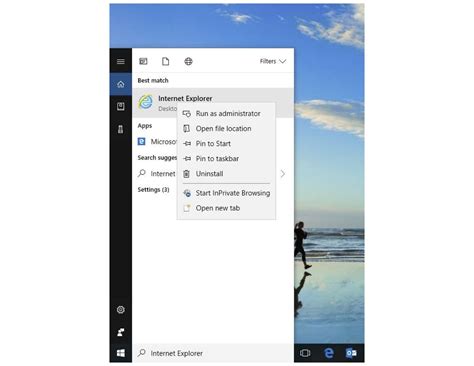
Task: Click the Internet Explorer search box
Action: [x=213, y=353]
